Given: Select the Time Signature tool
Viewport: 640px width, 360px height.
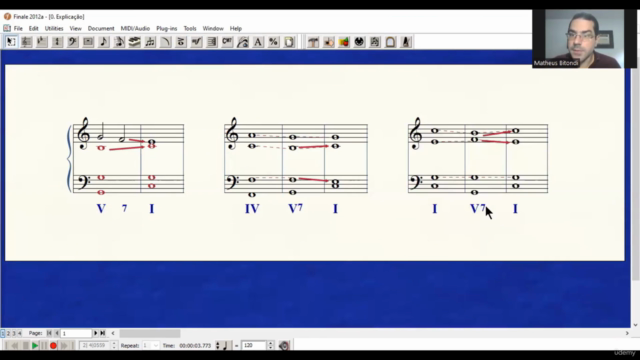Looking at the screenshot, I should 57,42.
